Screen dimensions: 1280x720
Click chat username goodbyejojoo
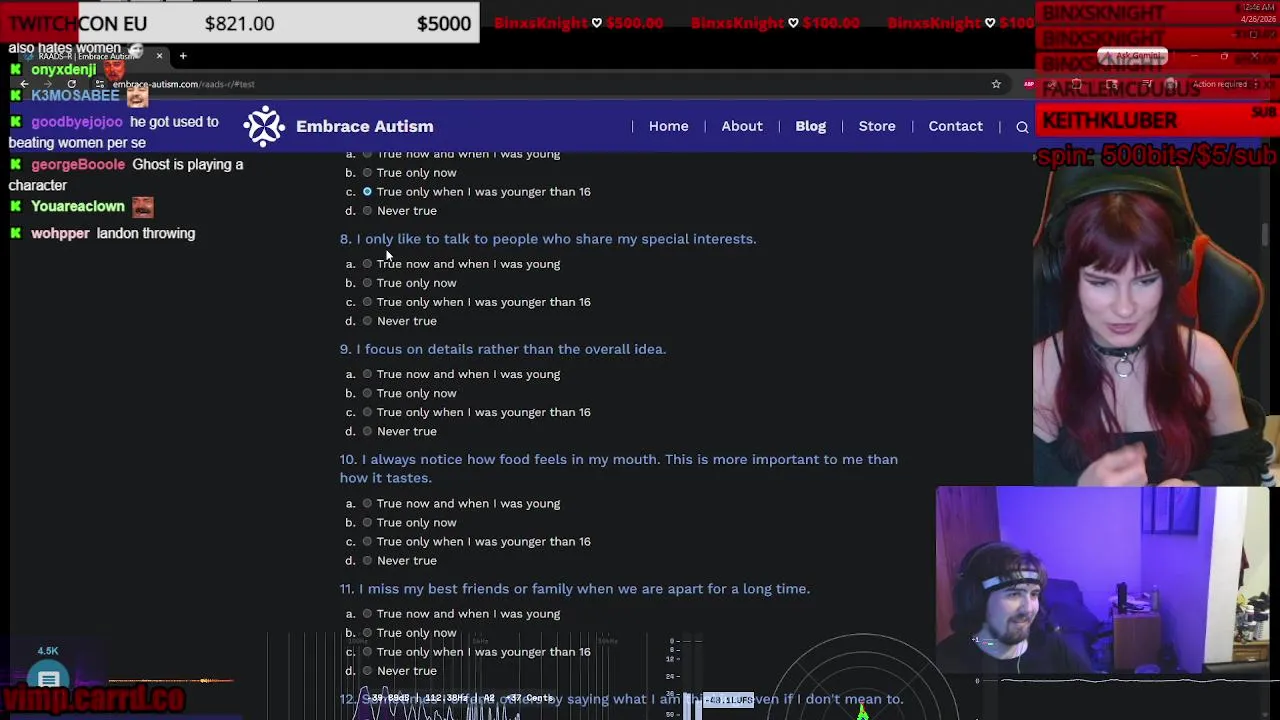(76, 122)
